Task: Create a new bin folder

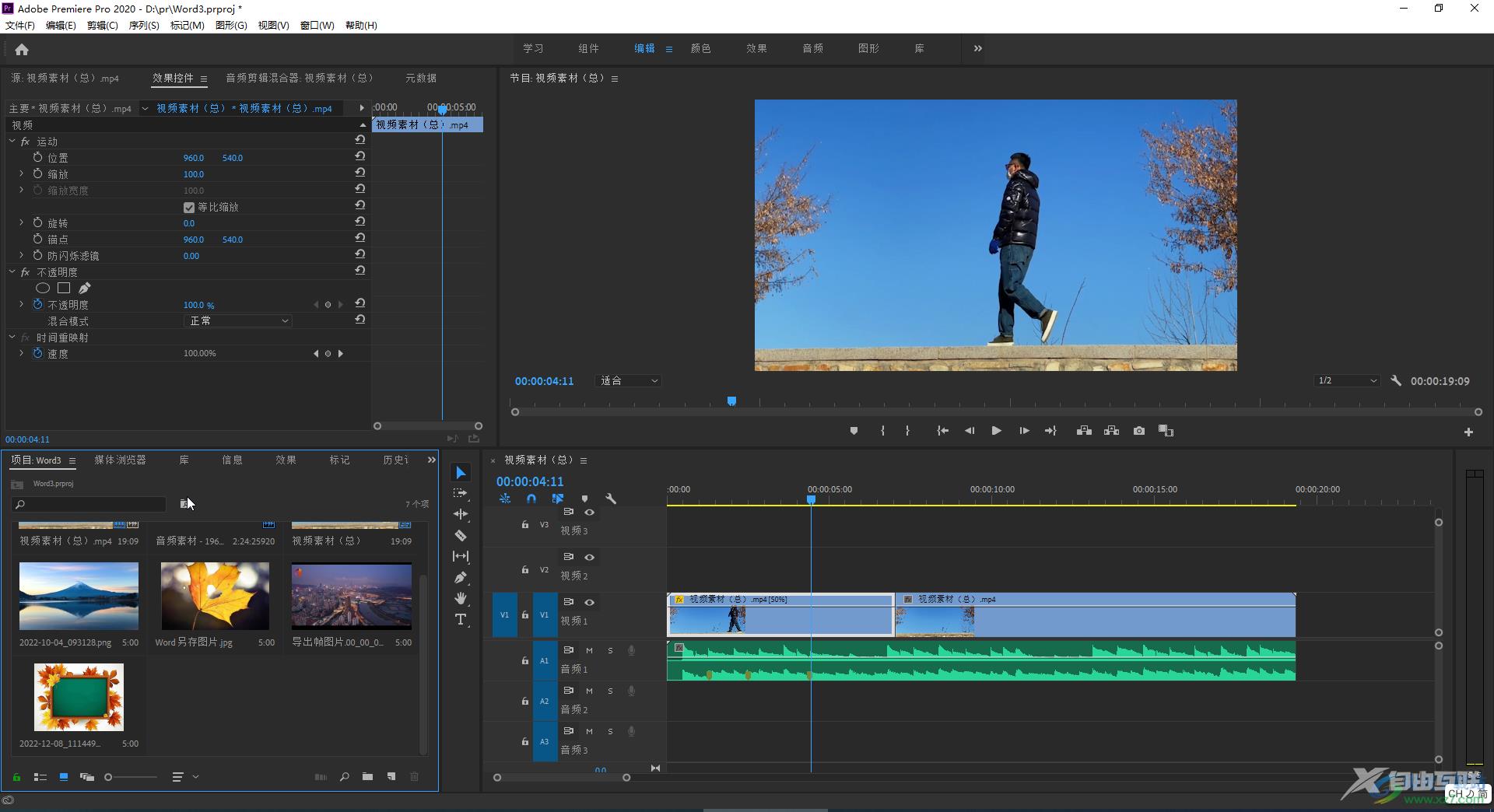Action: click(x=367, y=777)
